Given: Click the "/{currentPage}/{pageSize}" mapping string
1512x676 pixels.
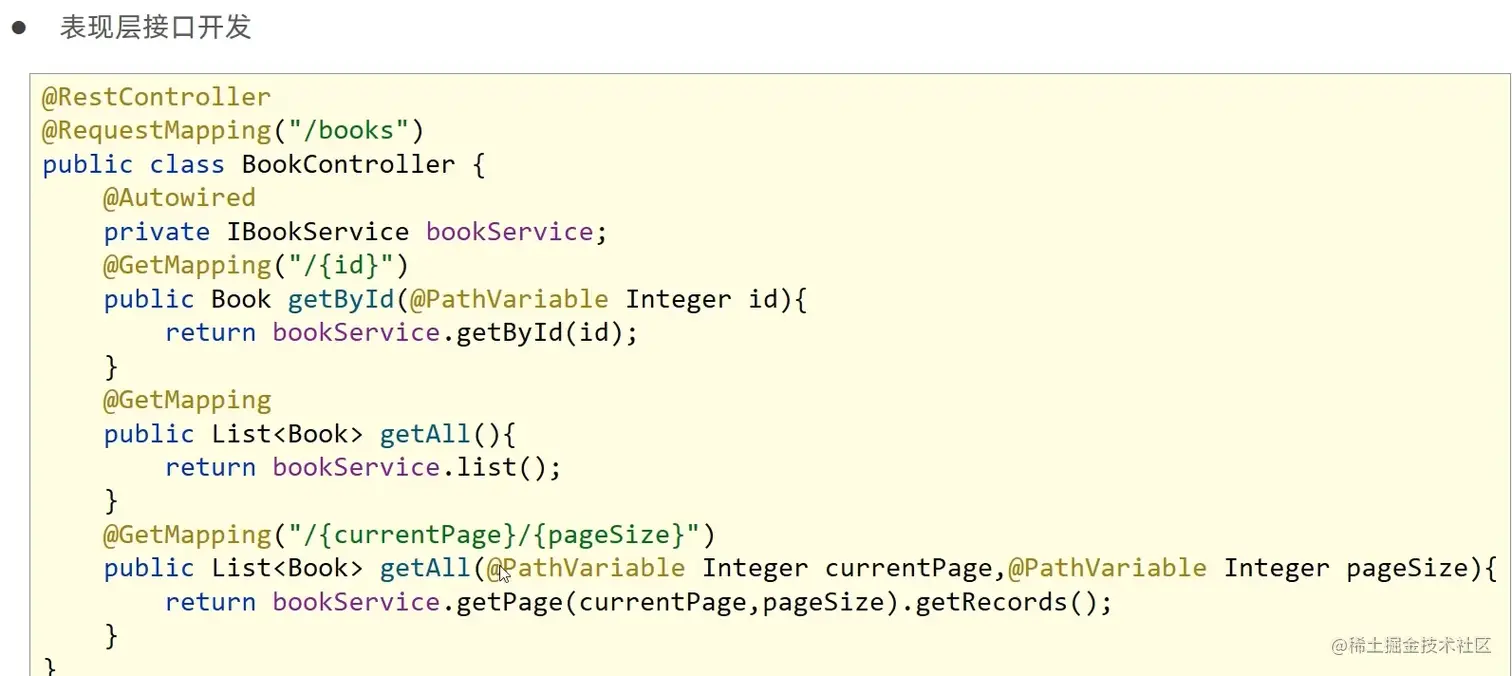Looking at the screenshot, I should (494, 535).
